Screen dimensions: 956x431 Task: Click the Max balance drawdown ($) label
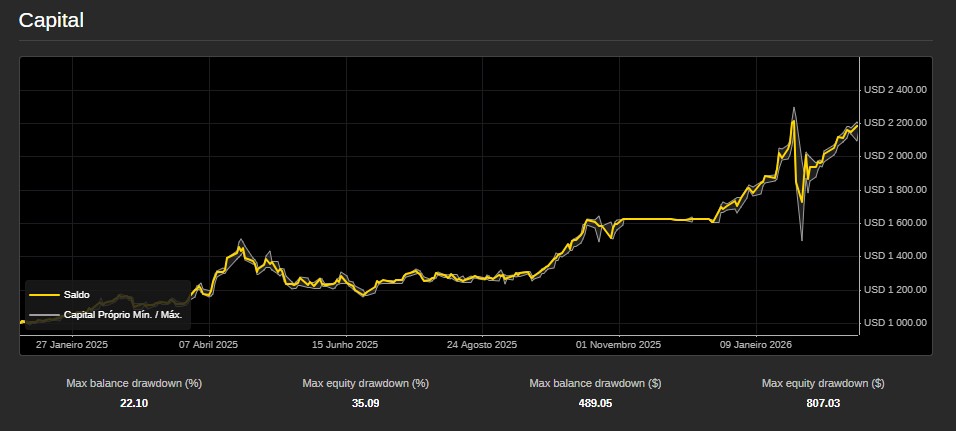[x=595, y=383]
